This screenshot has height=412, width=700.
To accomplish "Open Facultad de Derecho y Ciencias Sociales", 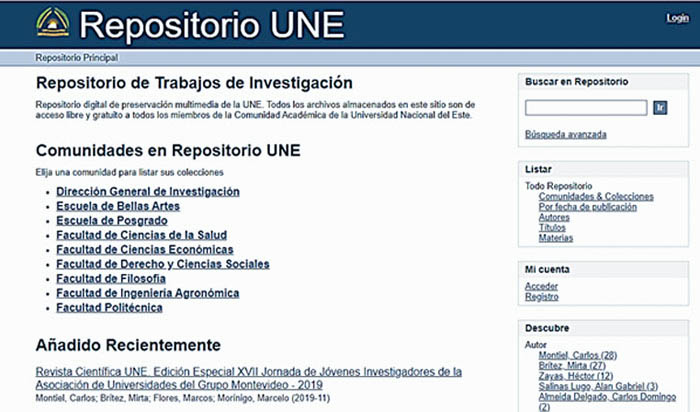I will coord(162,264).
